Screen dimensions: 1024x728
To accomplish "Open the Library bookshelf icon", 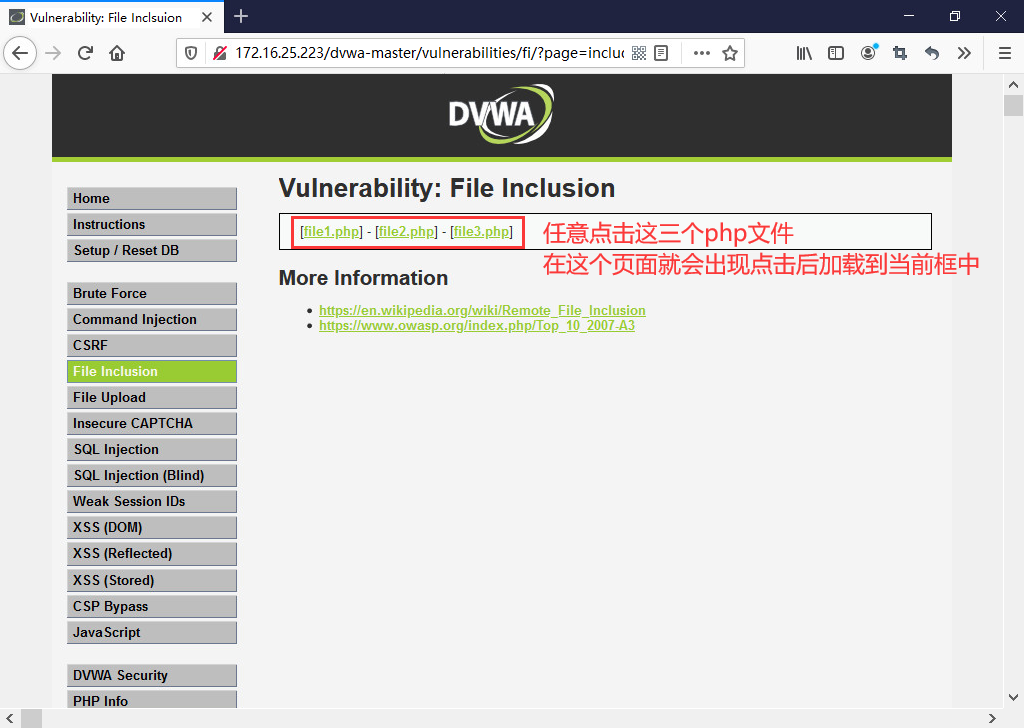I will coord(804,53).
